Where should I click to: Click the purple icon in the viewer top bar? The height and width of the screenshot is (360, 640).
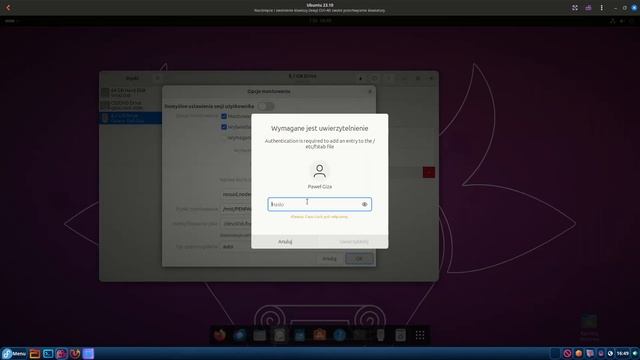pyautogui.click(x=588, y=7)
